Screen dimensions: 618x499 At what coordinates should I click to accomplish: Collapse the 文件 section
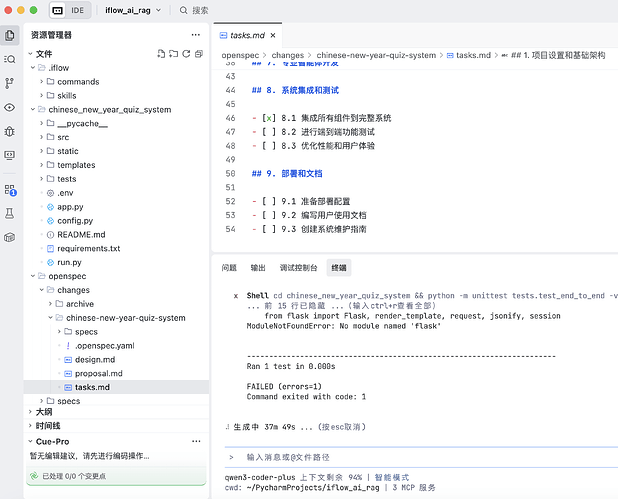point(30,54)
